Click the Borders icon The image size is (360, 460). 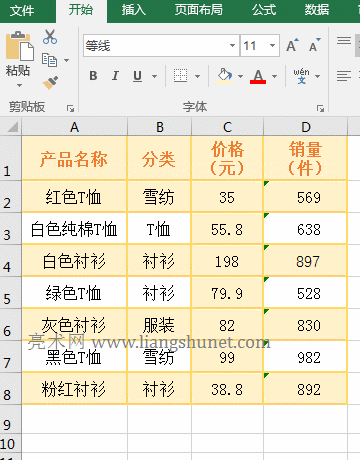pyautogui.click(x=180, y=76)
